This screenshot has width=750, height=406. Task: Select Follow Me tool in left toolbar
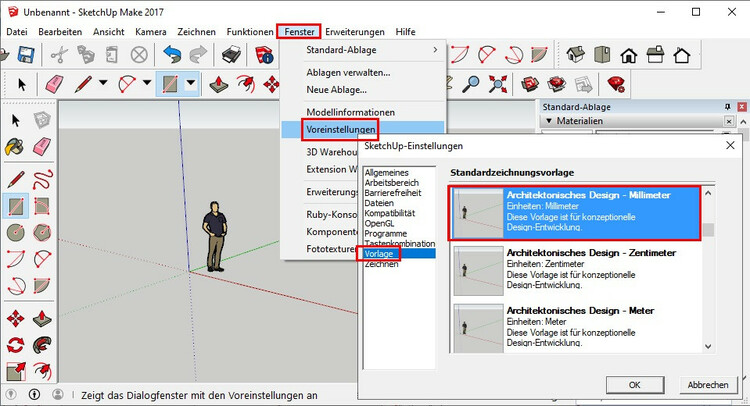click(x=42, y=344)
